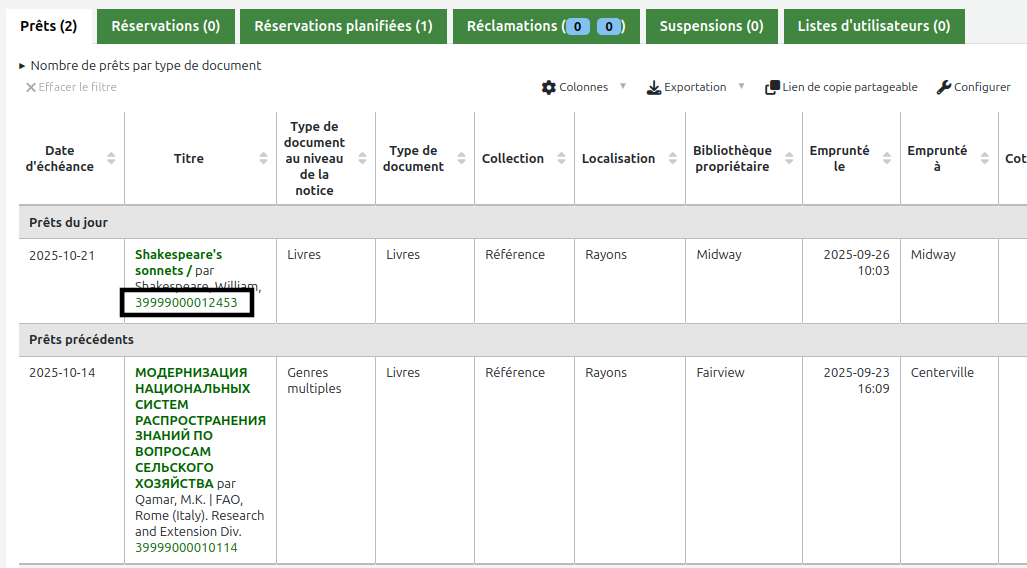This screenshot has width=1027, height=568.
Task: Click the Exportation download icon
Action: click(654, 88)
